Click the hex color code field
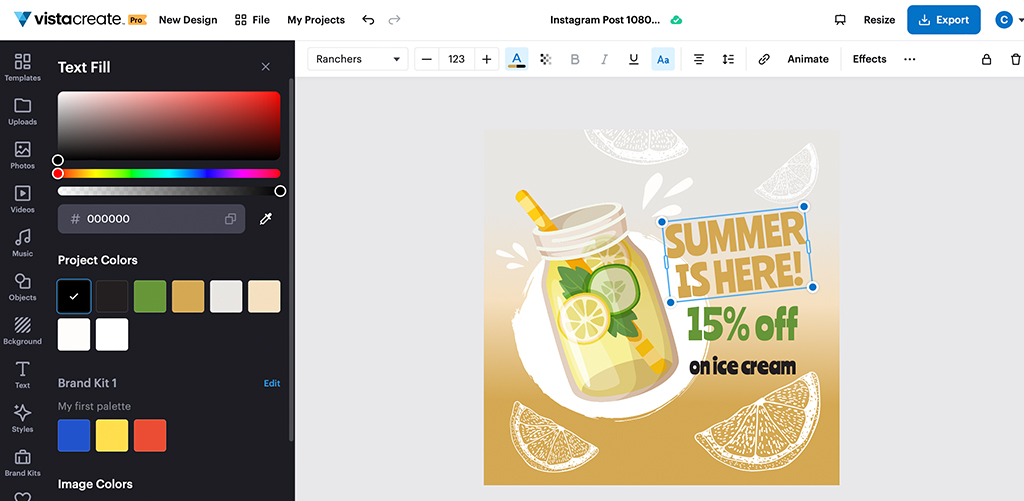This screenshot has width=1024, height=501. [x=150, y=219]
